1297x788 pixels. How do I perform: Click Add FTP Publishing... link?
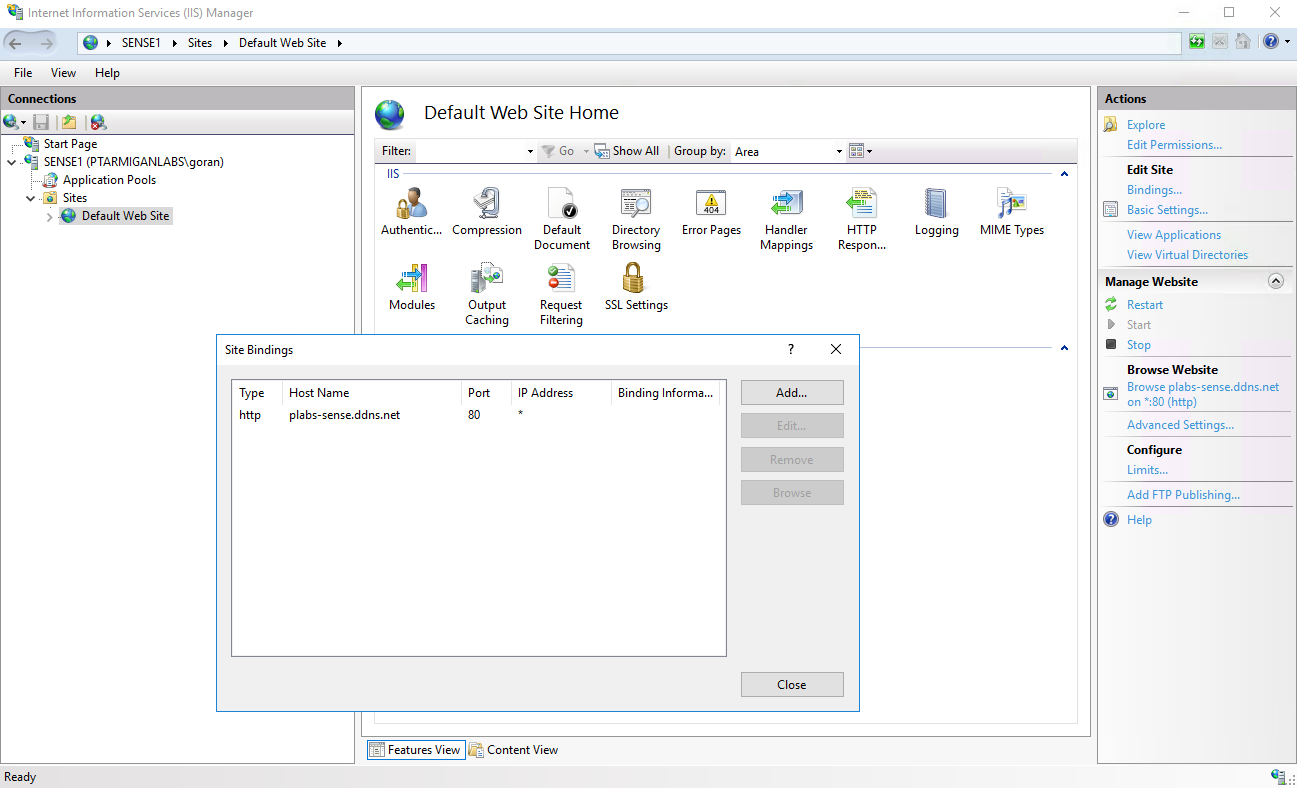1183,495
